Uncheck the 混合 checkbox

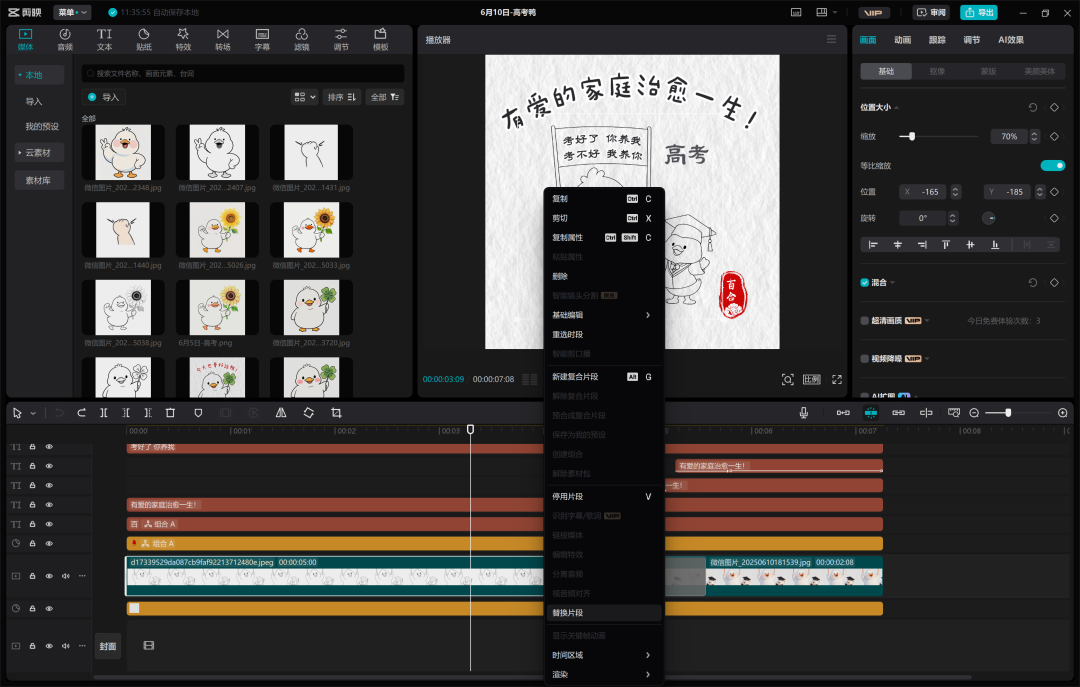(x=864, y=283)
